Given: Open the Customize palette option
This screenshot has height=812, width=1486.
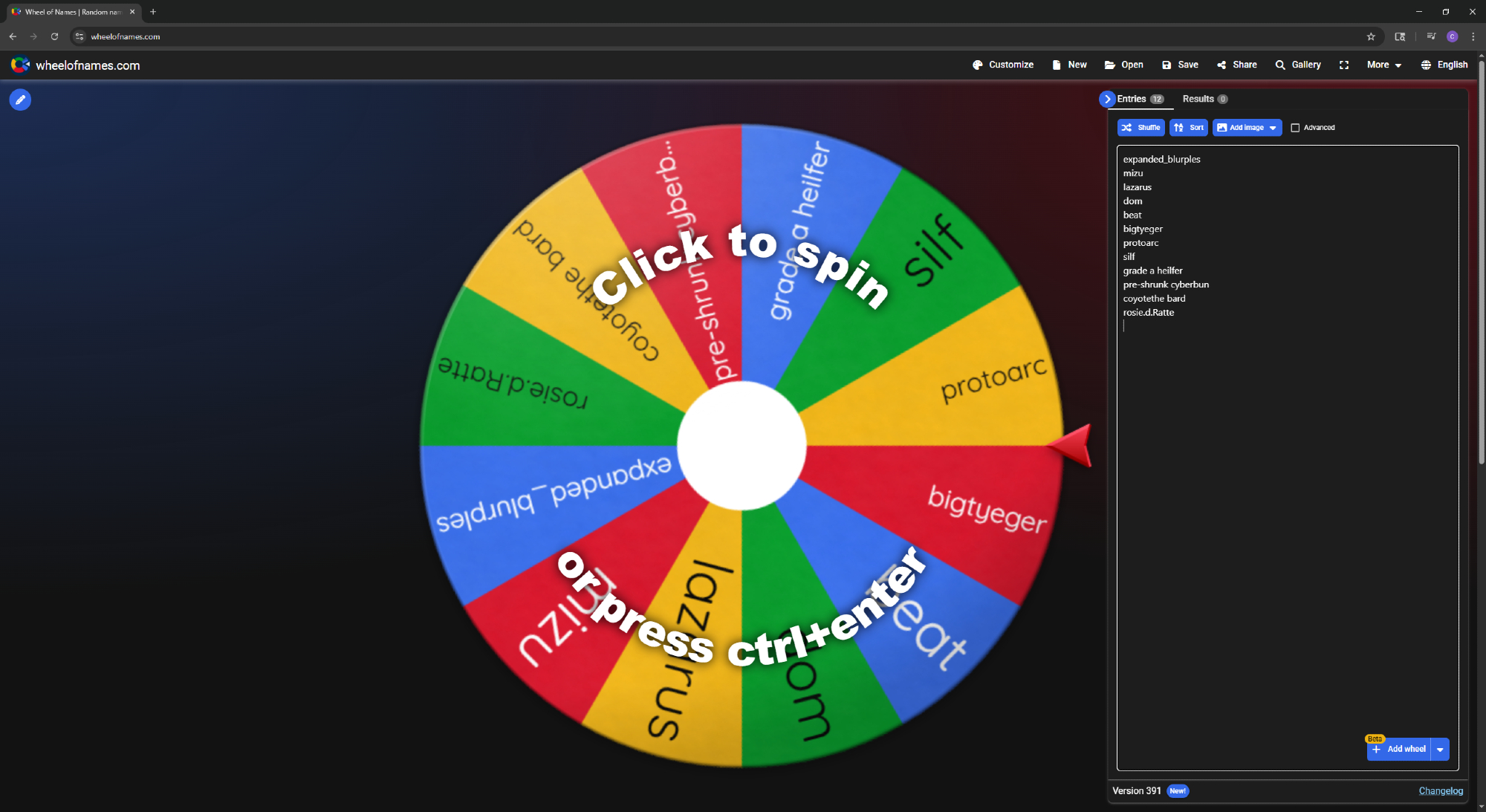Looking at the screenshot, I should (x=1003, y=65).
